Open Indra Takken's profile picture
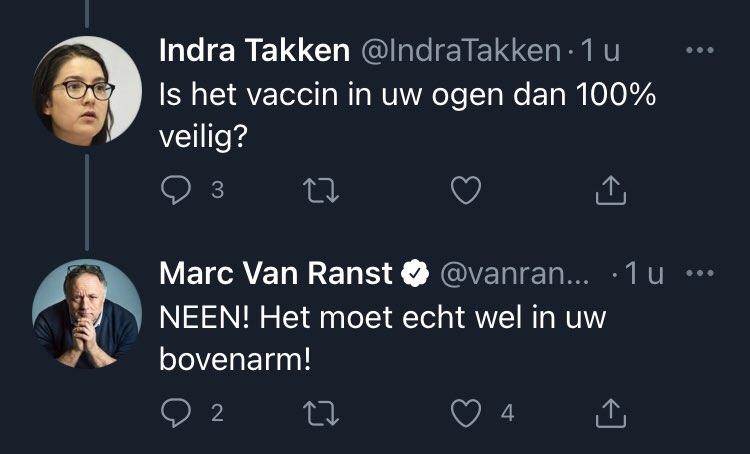This screenshot has height=454, width=750. (x=87, y=91)
